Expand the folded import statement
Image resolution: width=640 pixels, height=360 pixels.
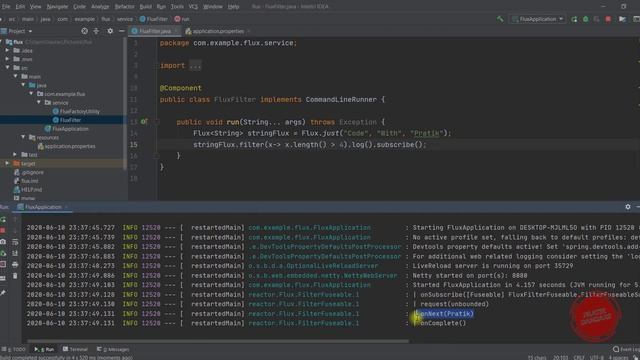(x=195, y=66)
